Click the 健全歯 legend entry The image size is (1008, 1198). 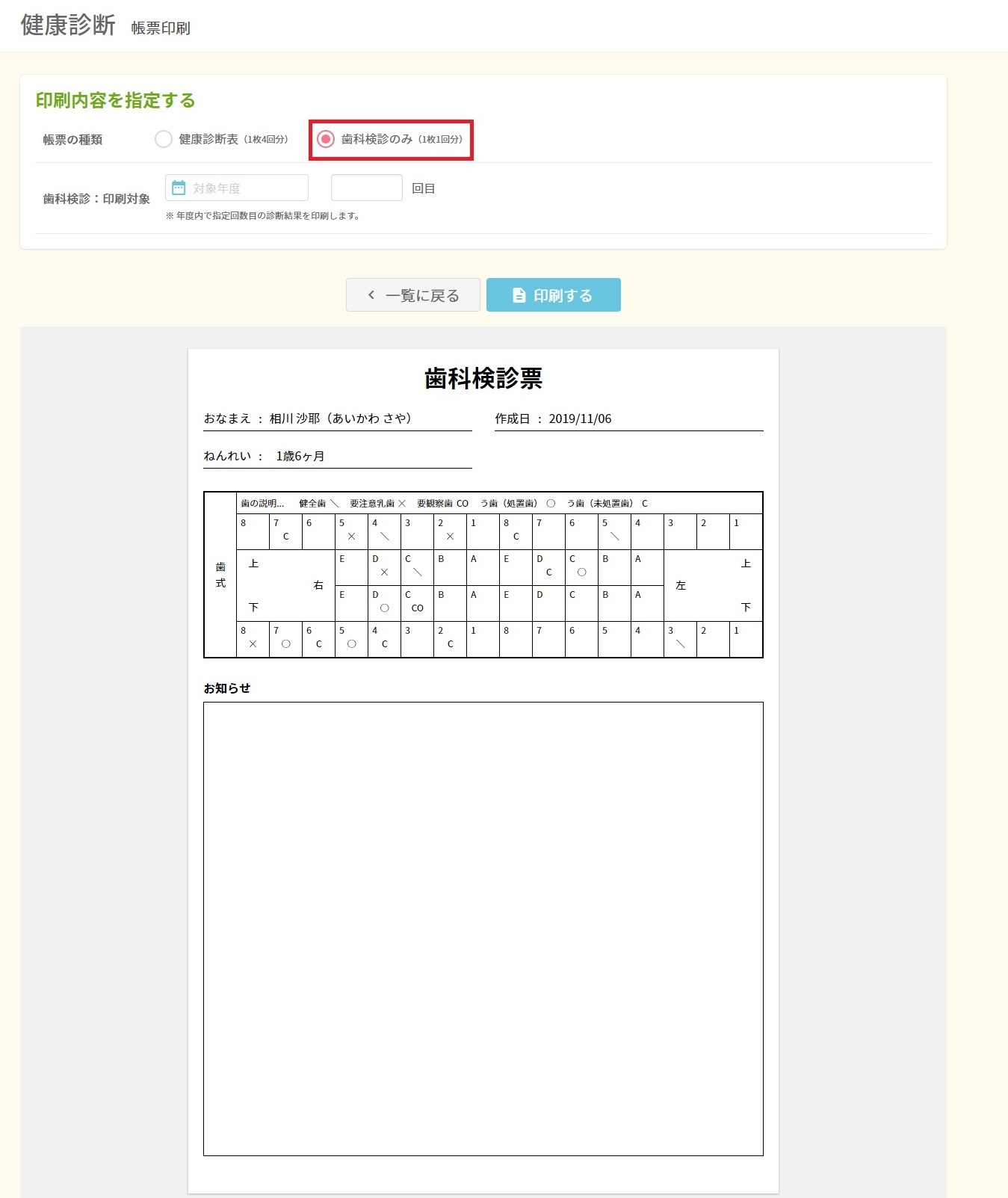[319, 503]
